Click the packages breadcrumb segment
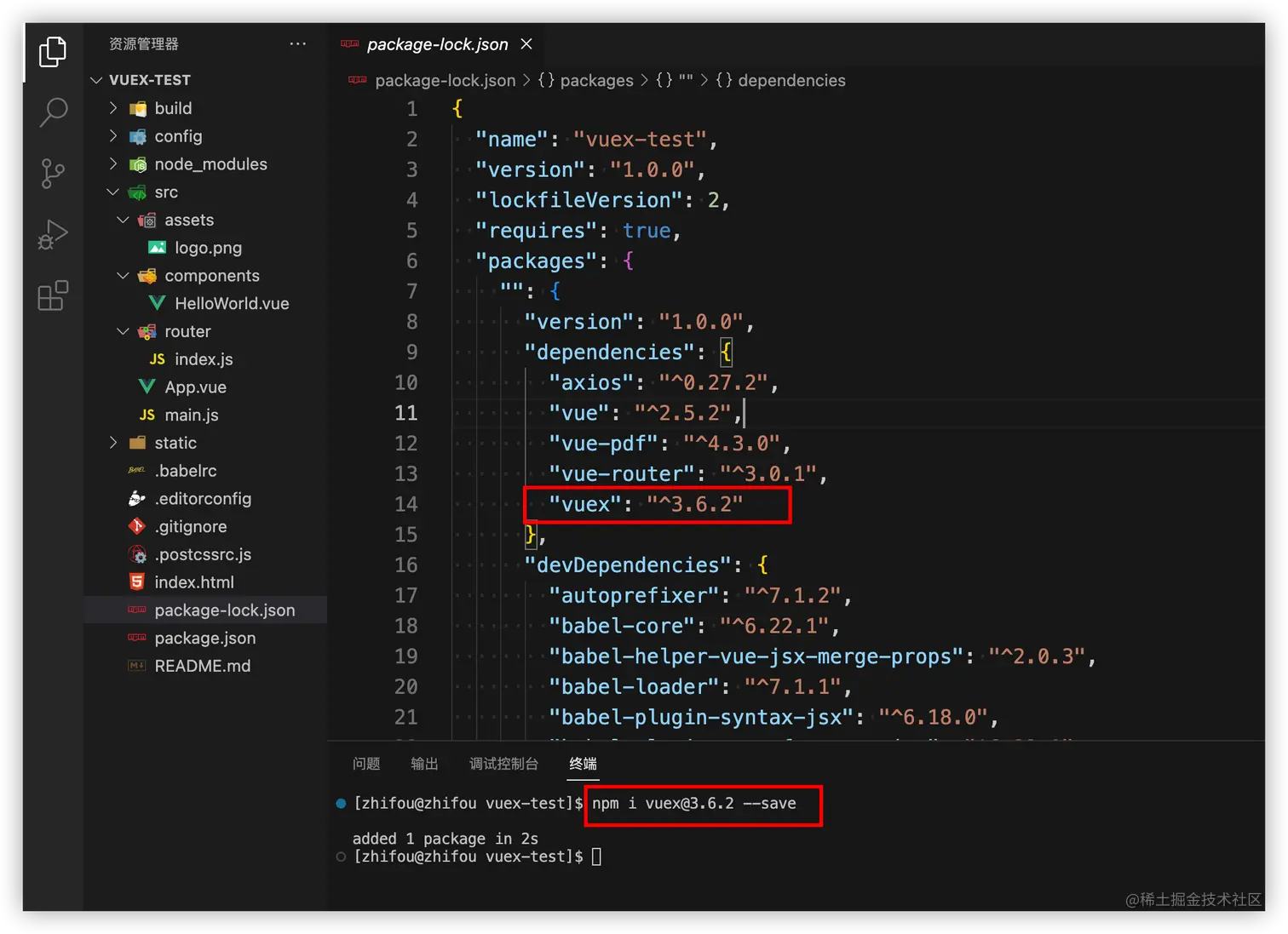The width and height of the screenshot is (1288, 934). [596, 80]
